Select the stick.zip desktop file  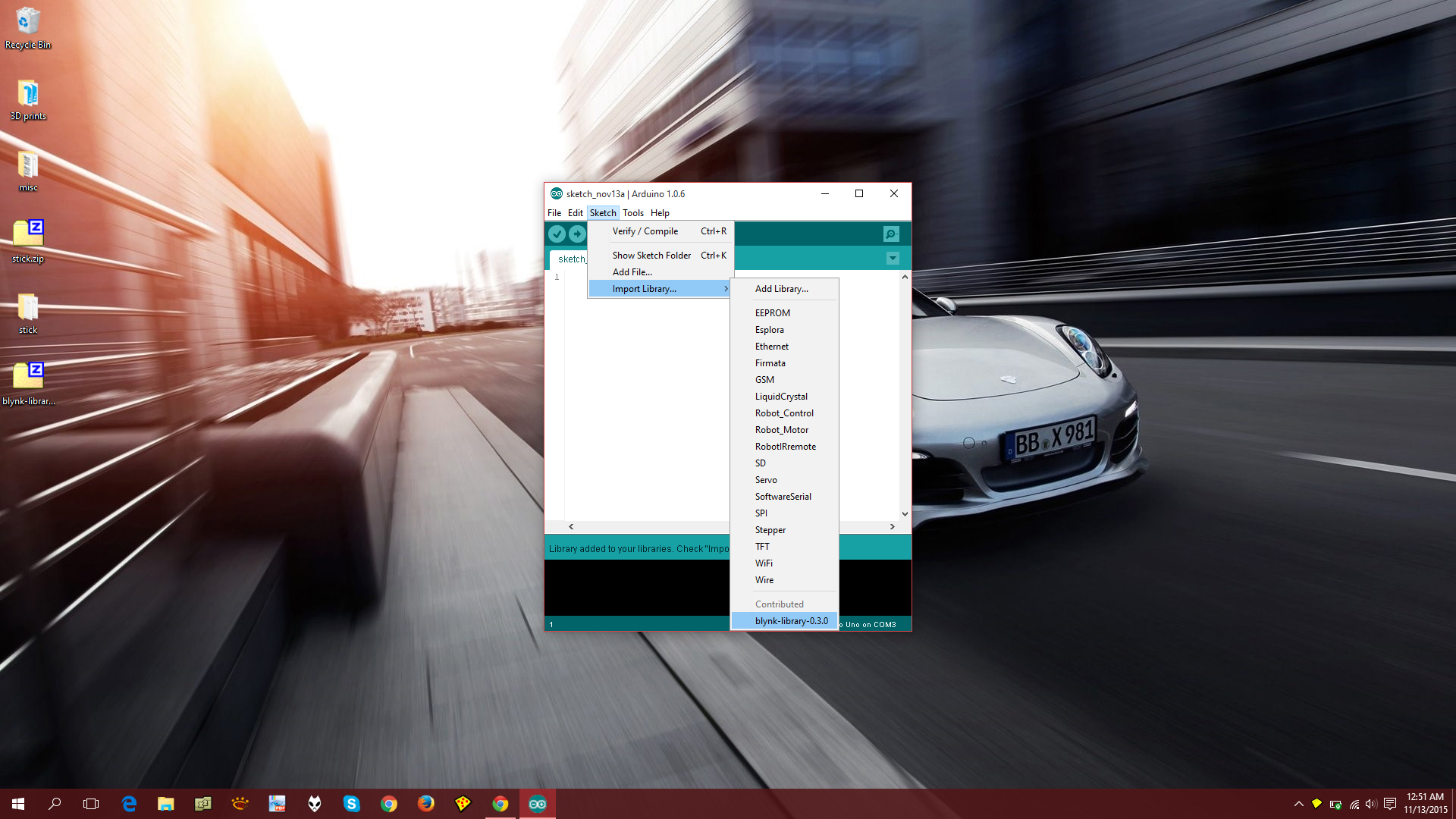click(28, 242)
